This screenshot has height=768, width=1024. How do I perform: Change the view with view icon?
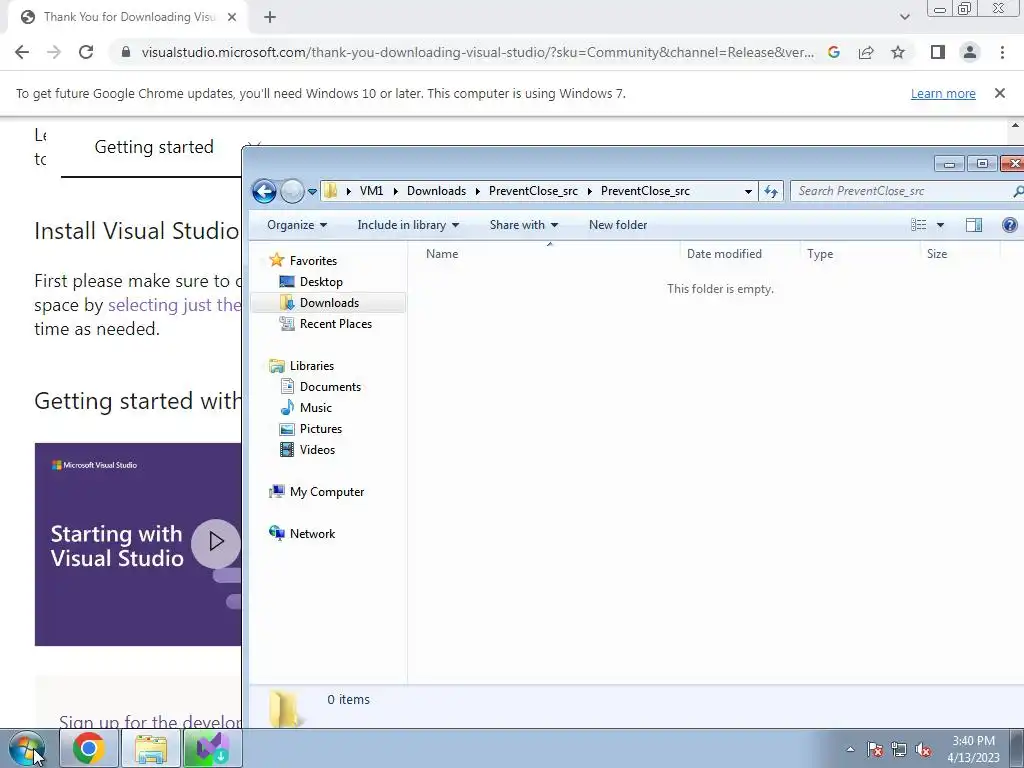[919, 225]
